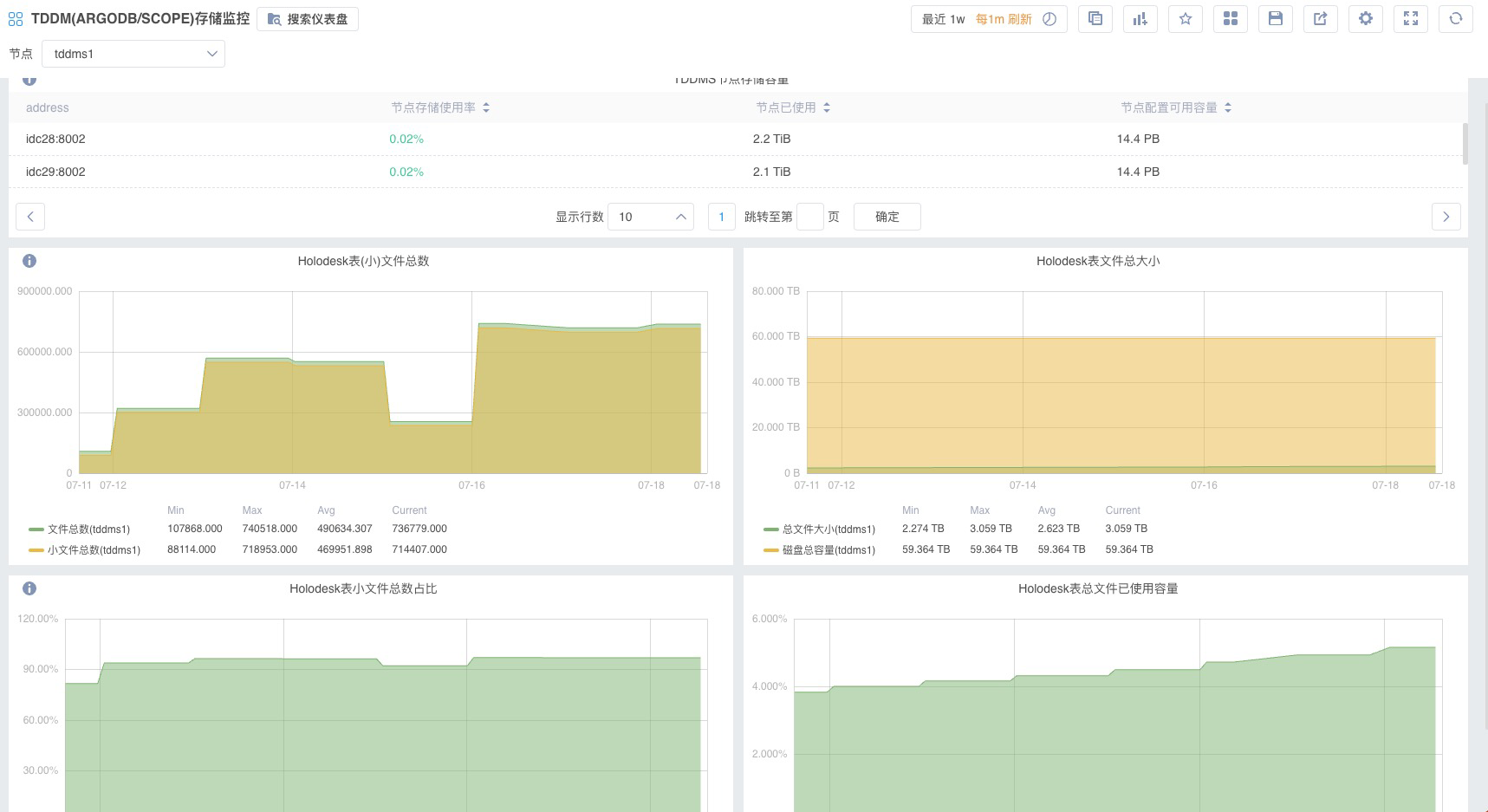Open dashboard grid icon beside the title
1488x812 pixels.
16,19
